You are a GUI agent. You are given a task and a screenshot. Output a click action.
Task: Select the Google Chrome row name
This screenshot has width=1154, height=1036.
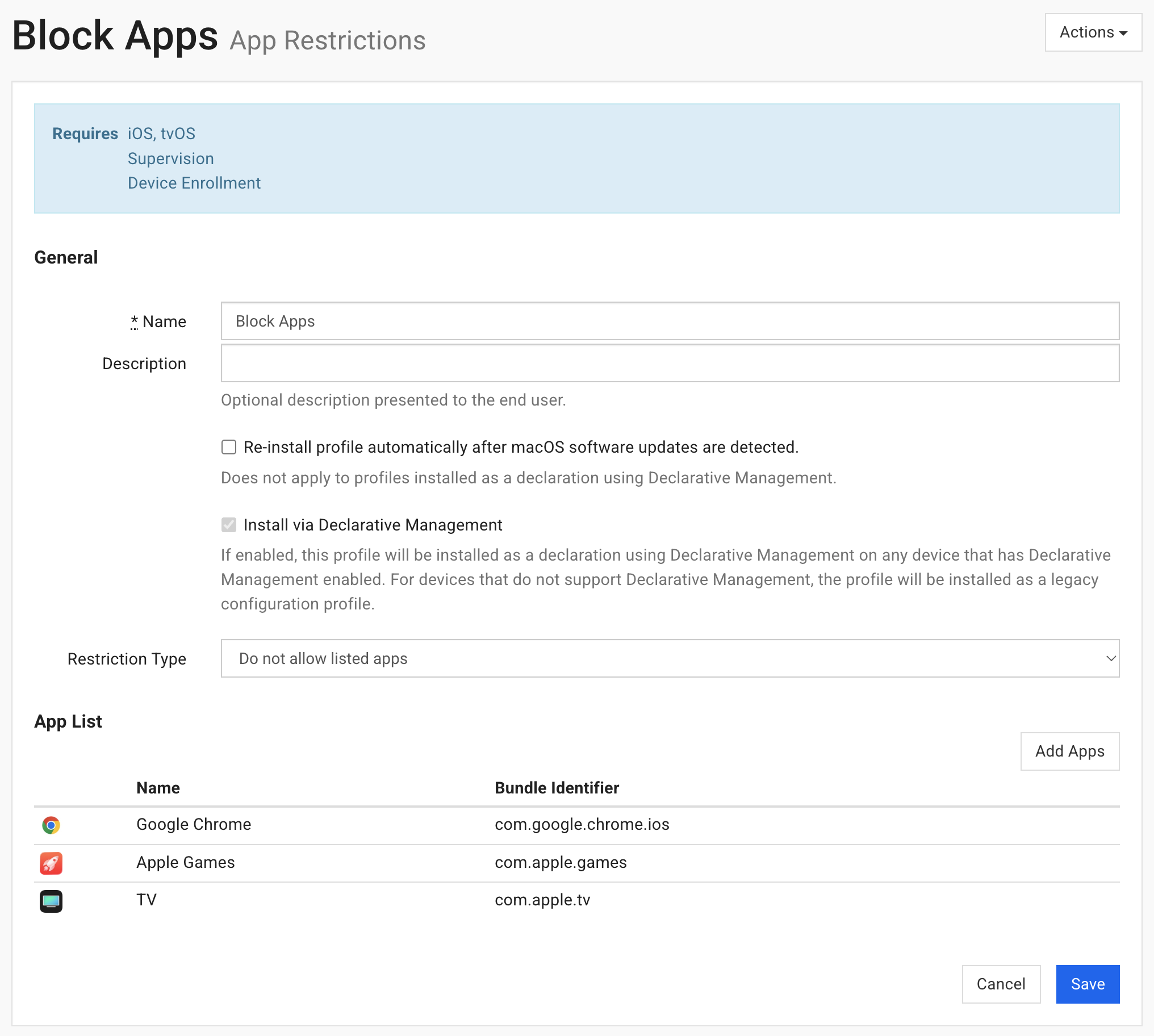[x=194, y=824]
